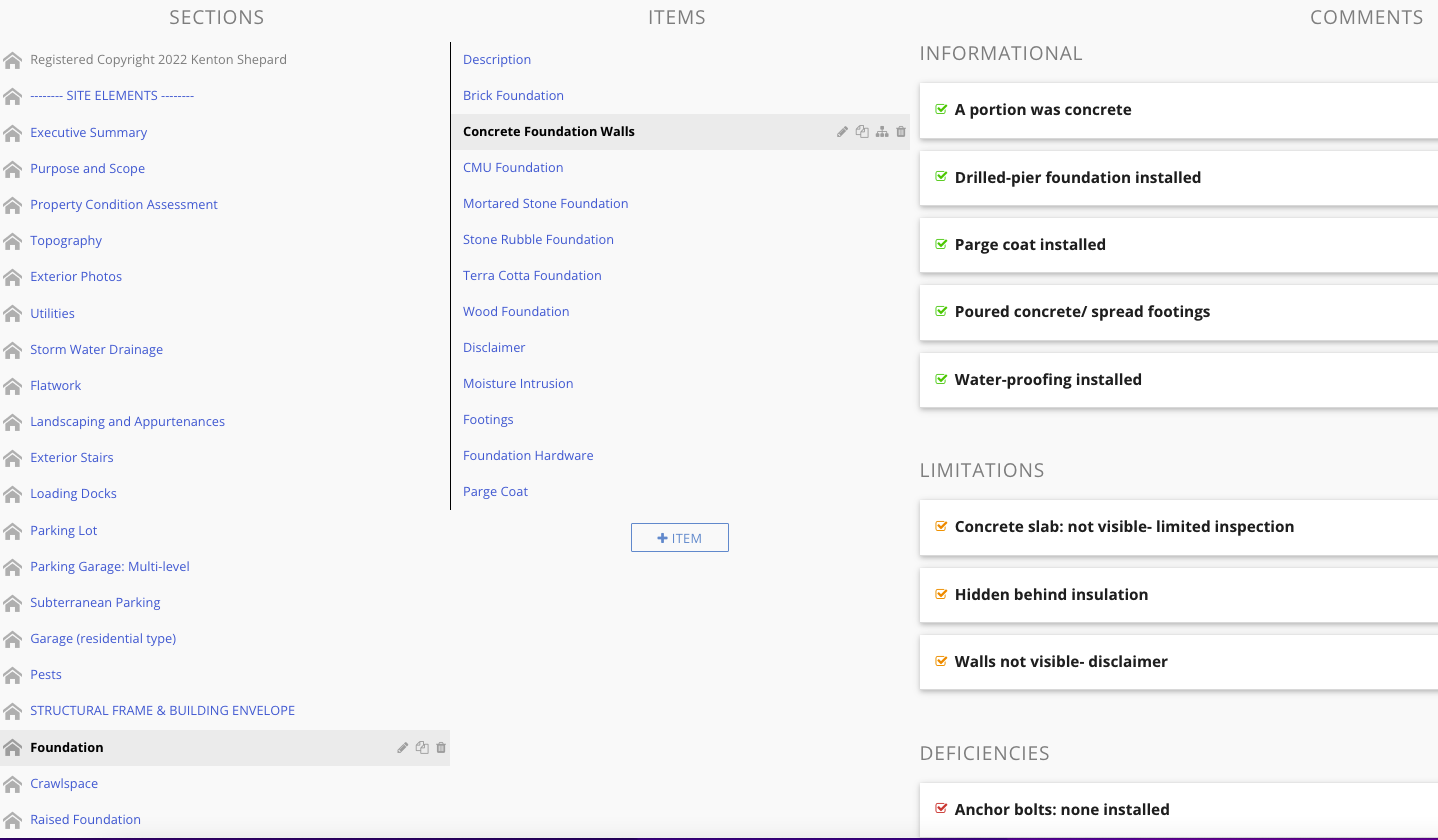Open the Footings item

pos(488,420)
